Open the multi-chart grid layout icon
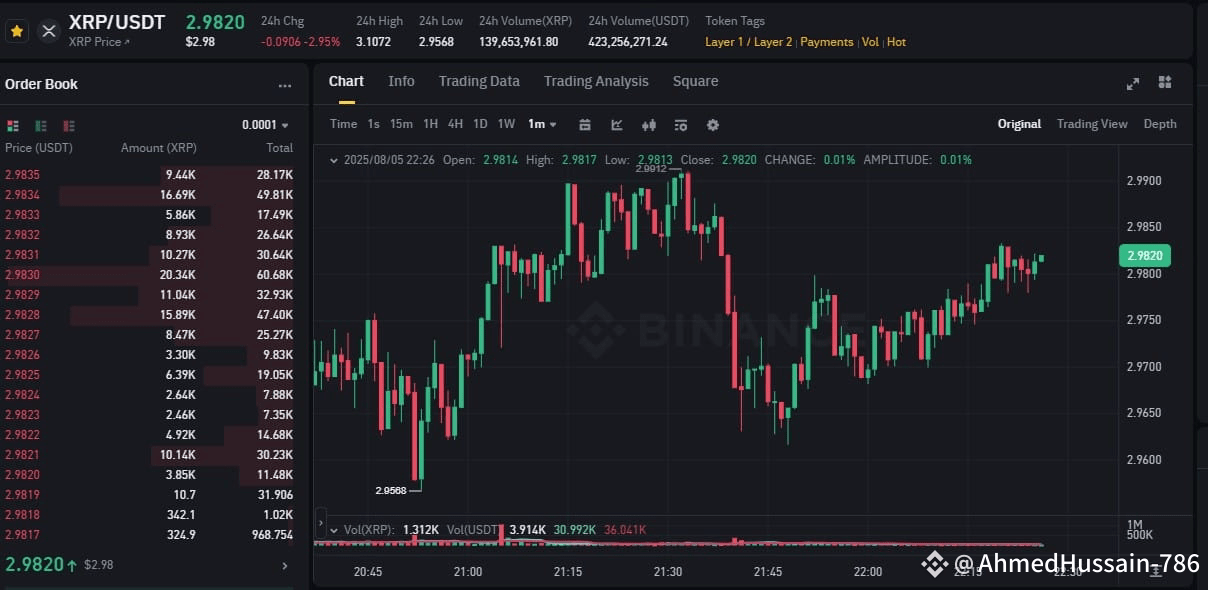1208x590 pixels. [x=1165, y=82]
